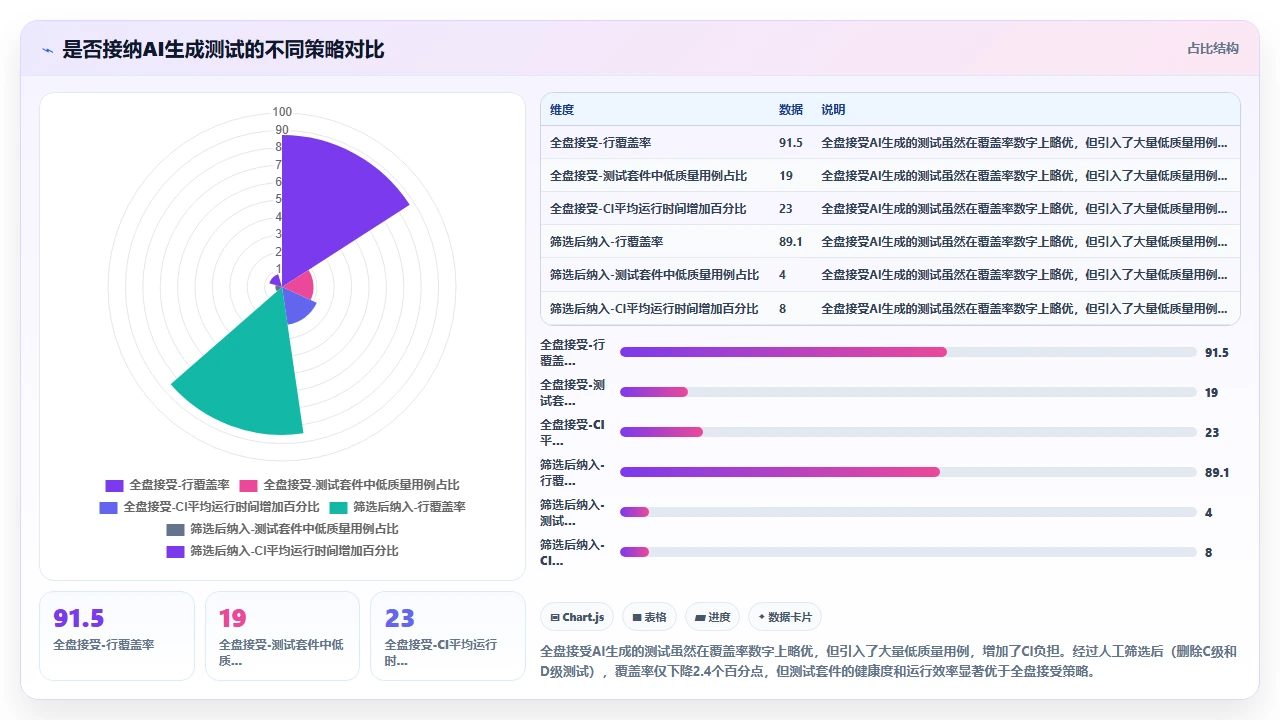This screenshot has width=1280, height=720.
Task: Select table row 筛选后纳入-测试套件中低质量用例占比
Action: tap(890, 275)
